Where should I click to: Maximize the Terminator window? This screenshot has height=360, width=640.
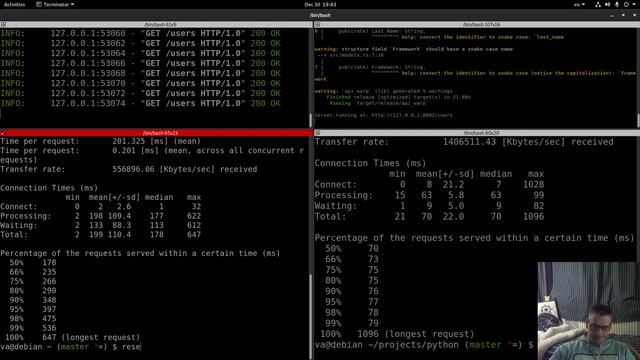(623, 15)
